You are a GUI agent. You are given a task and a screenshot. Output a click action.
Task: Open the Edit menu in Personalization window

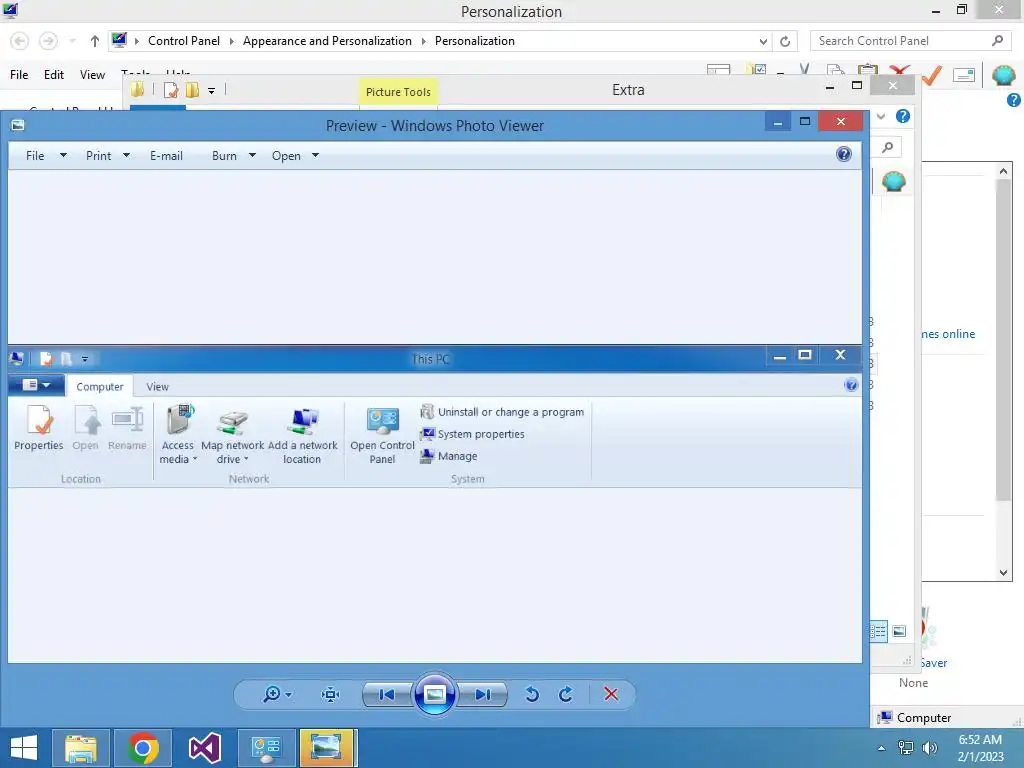pyautogui.click(x=54, y=74)
